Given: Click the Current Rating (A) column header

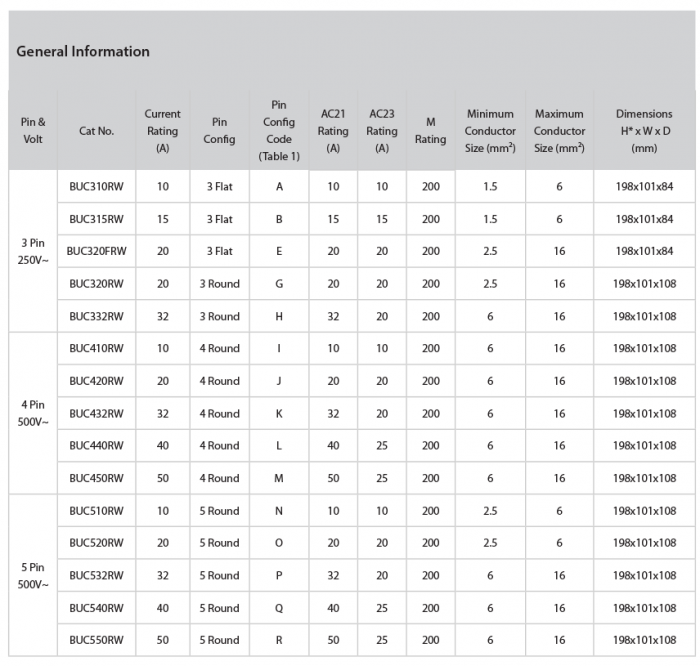Looking at the screenshot, I should click(x=162, y=131).
